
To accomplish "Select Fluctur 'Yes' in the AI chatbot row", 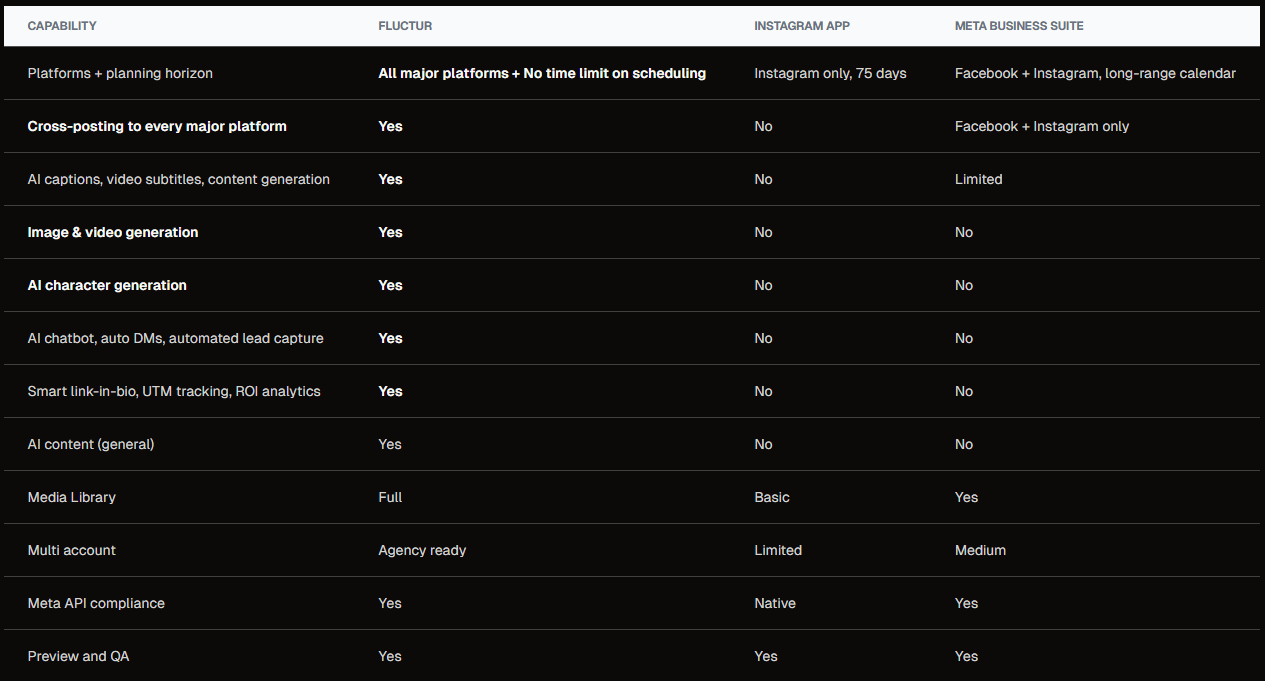I will click(x=390, y=338).
